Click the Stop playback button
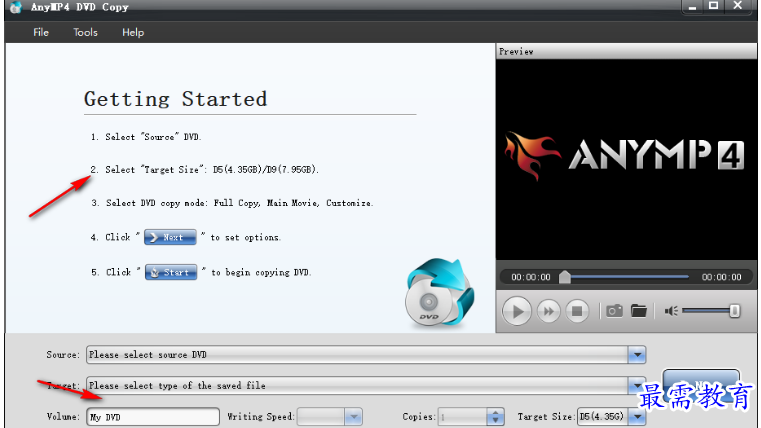This screenshot has height=428, width=761. (x=577, y=311)
